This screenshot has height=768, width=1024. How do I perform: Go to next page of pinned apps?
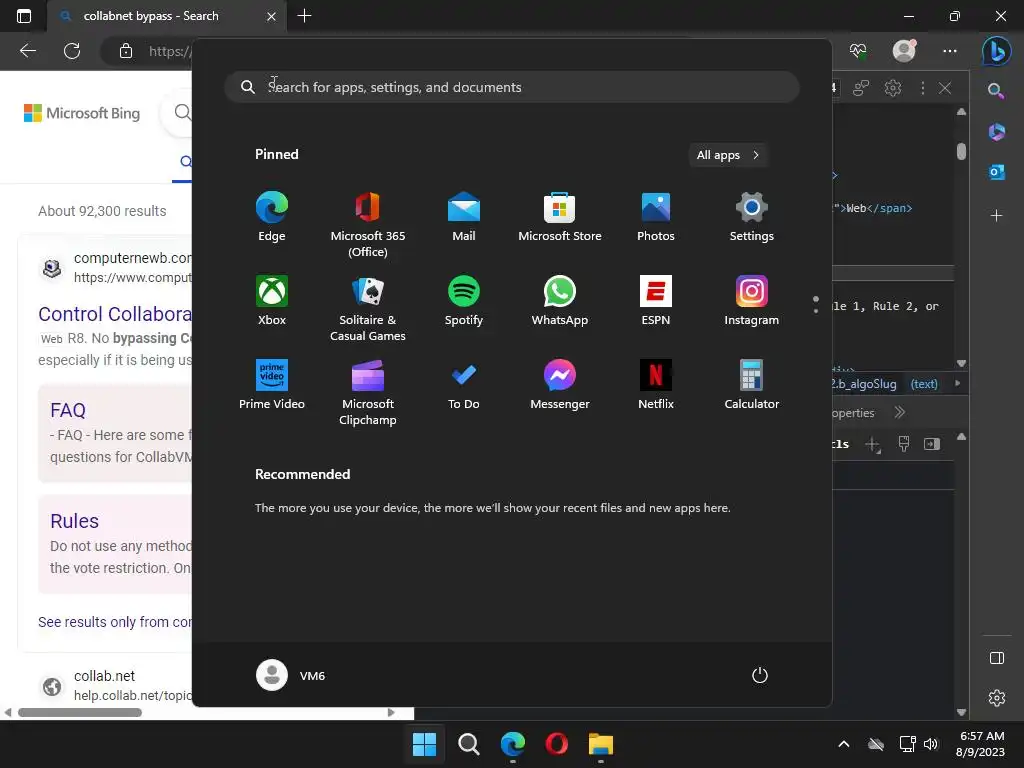point(816,310)
